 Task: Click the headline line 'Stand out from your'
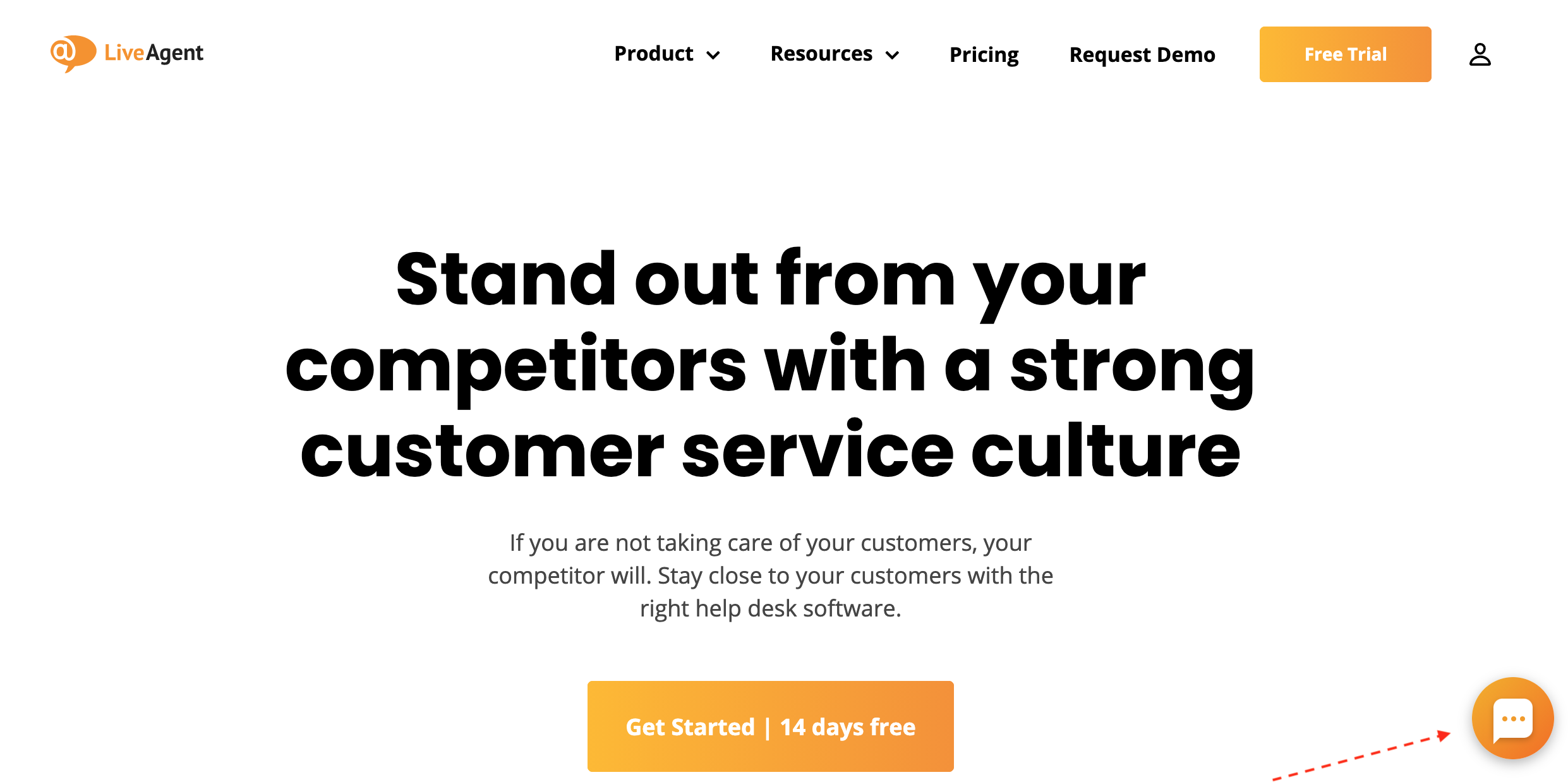(771, 282)
